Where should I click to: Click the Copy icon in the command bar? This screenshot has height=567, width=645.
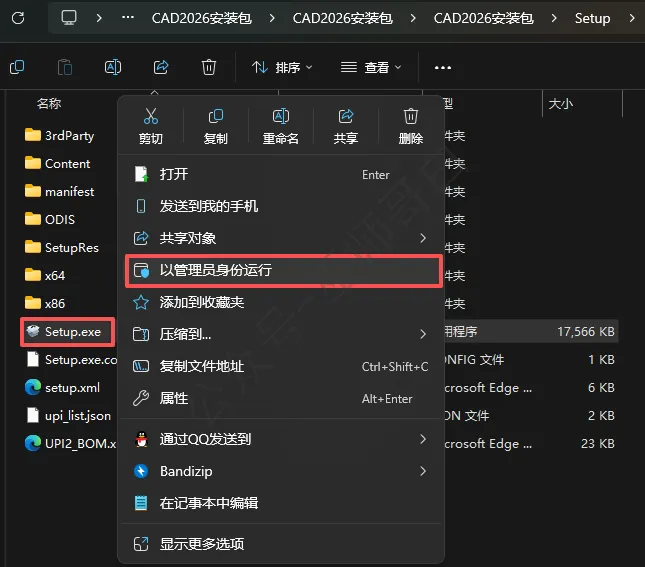(x=17, y=67)
